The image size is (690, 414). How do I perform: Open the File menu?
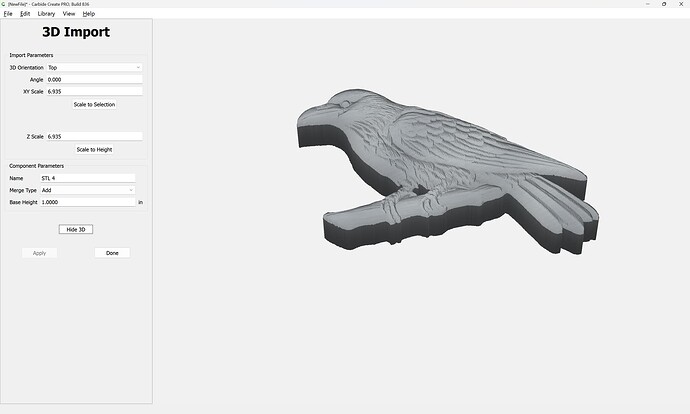8,14
